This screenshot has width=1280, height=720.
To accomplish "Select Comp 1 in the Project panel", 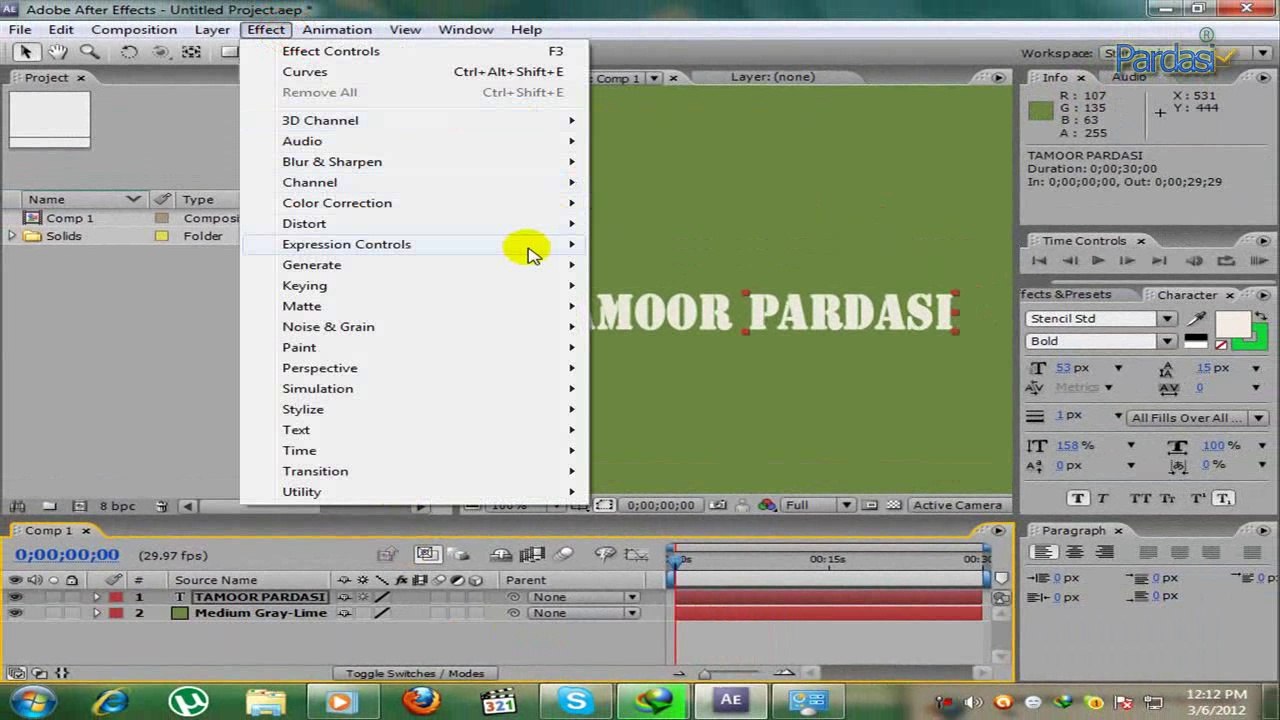I will click(69, 218).
